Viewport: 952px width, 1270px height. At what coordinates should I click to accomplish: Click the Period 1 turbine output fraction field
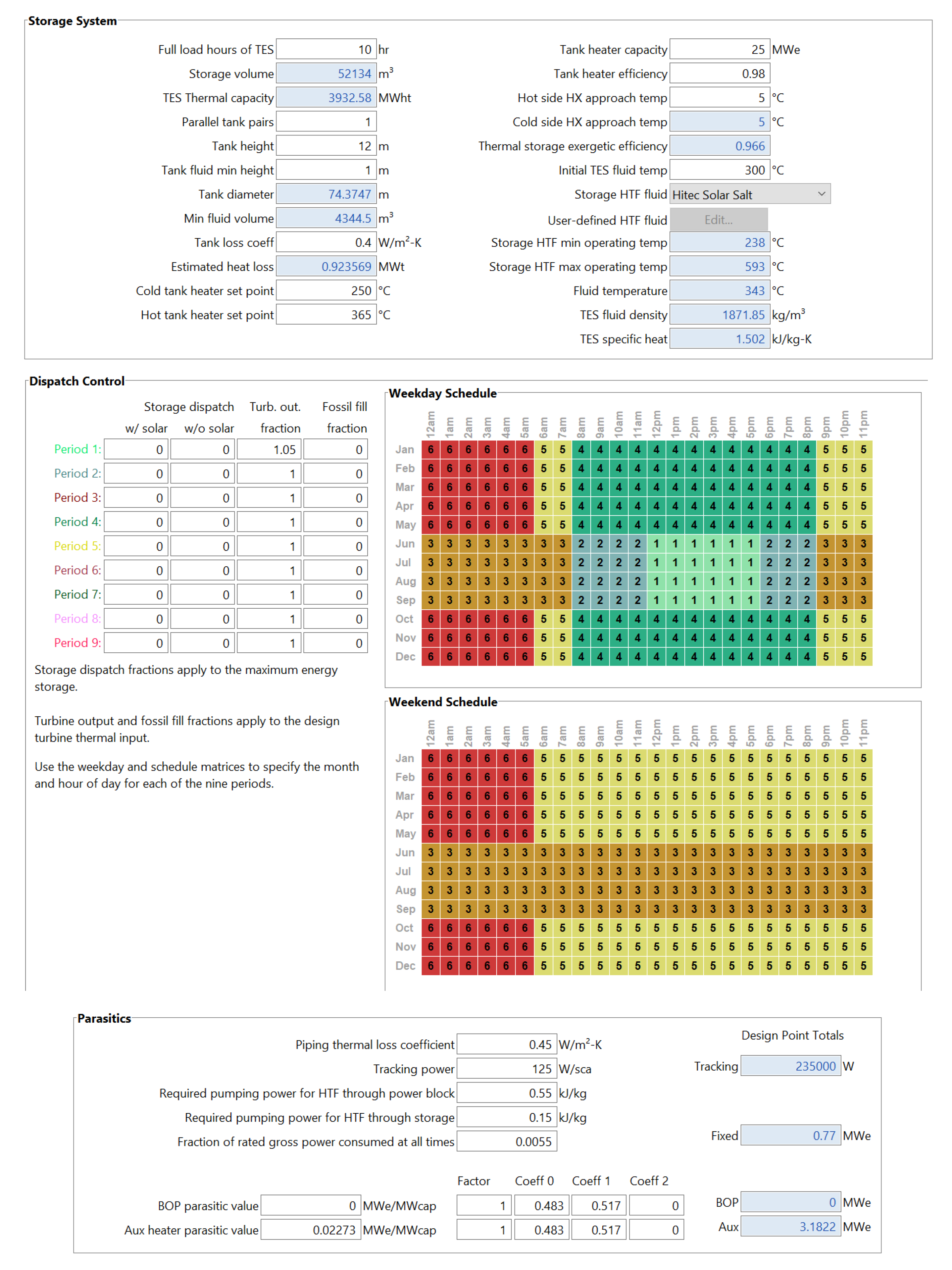point(269,450)
